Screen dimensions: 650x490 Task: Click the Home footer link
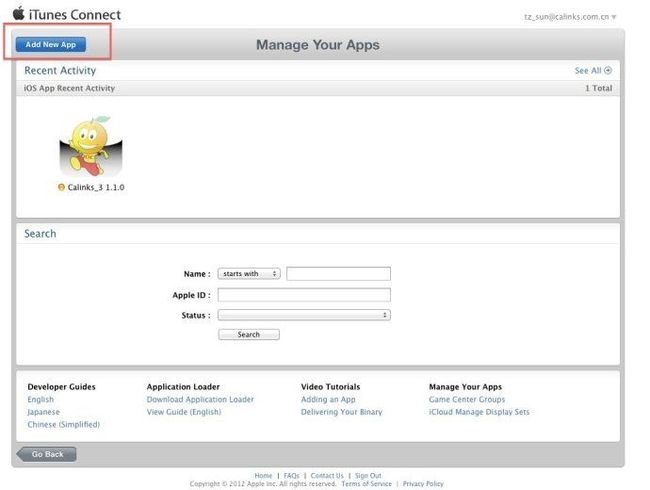click(x=263, y=475)
